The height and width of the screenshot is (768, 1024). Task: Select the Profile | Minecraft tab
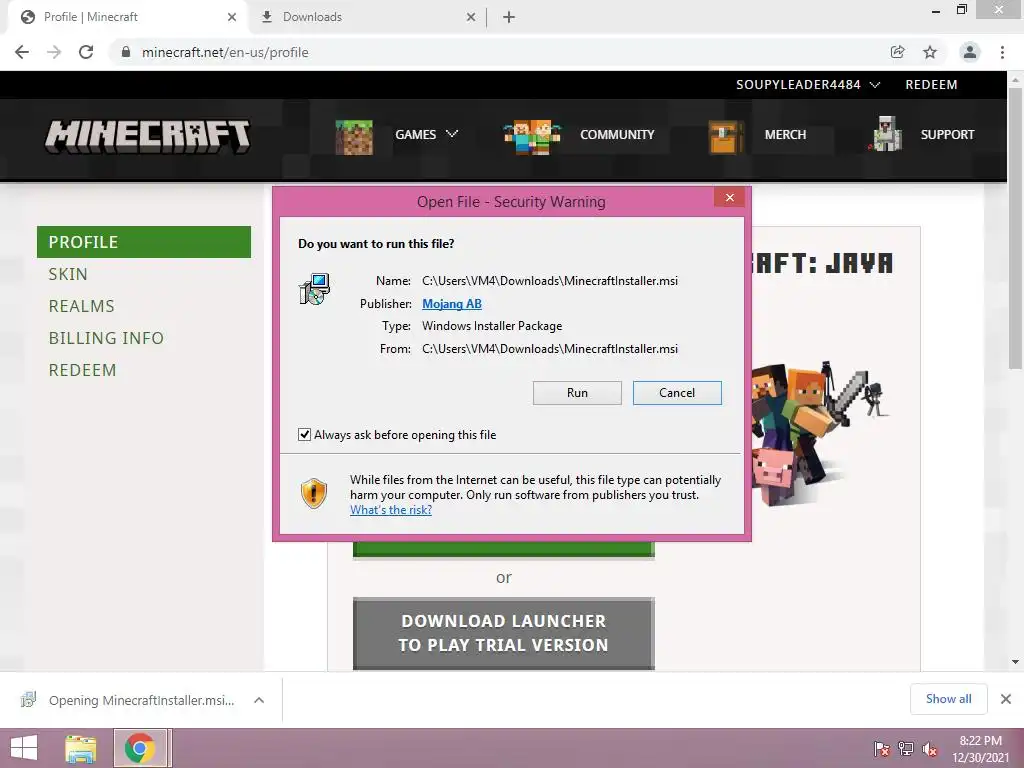tap(128, 17)
